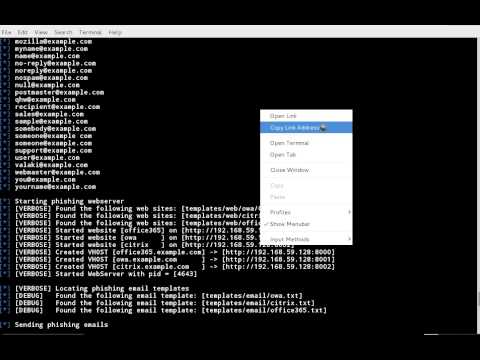
Task: Choose Open Terminal in context menu
Action: click(306, 143)
